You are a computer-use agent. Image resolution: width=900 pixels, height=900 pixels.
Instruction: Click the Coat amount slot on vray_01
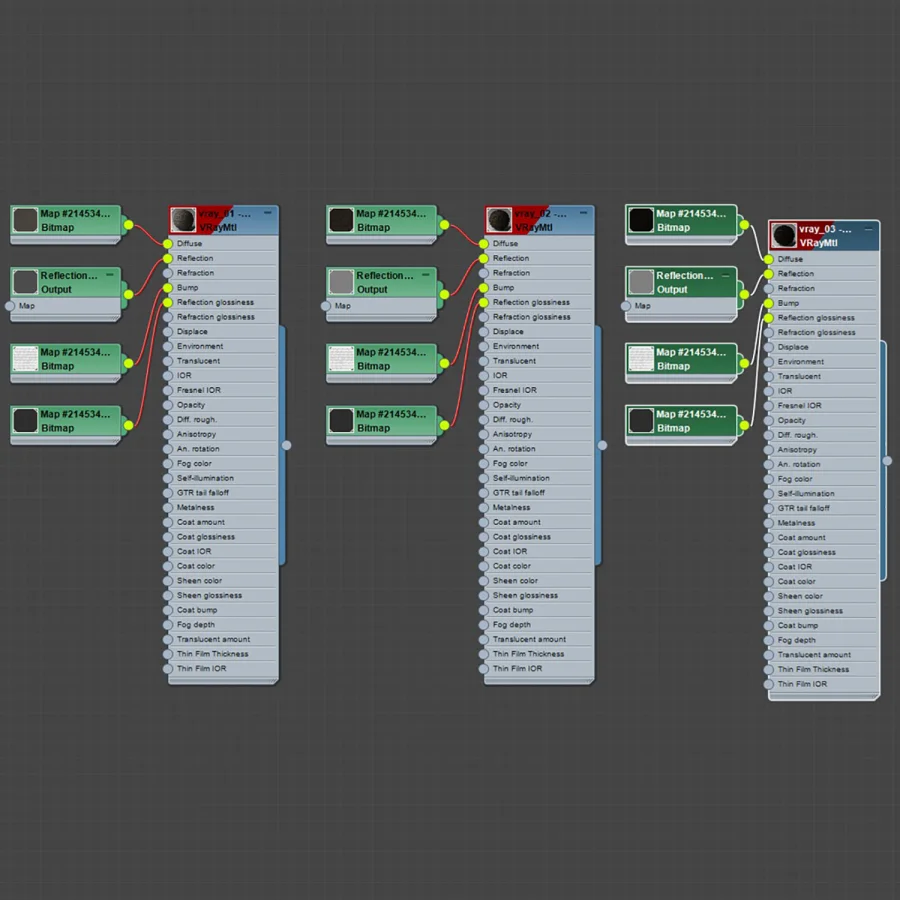[223, 522]
